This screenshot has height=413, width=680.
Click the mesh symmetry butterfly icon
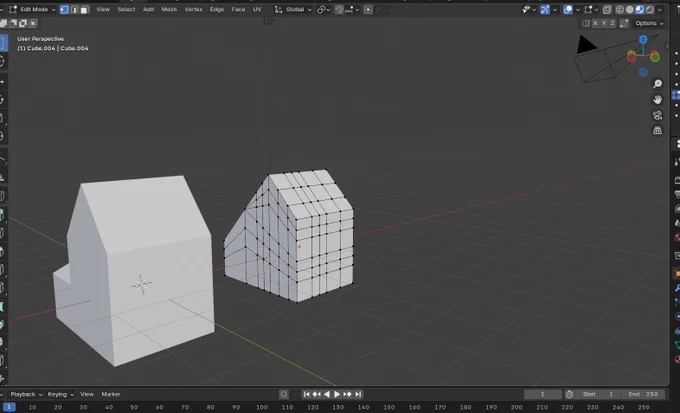[x=586, y=23]
